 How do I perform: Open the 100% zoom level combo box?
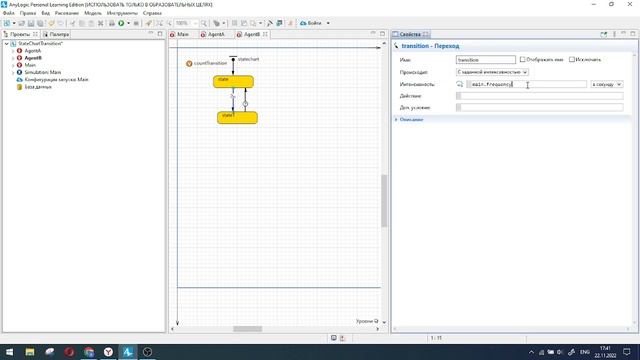[x=187, y=23]
